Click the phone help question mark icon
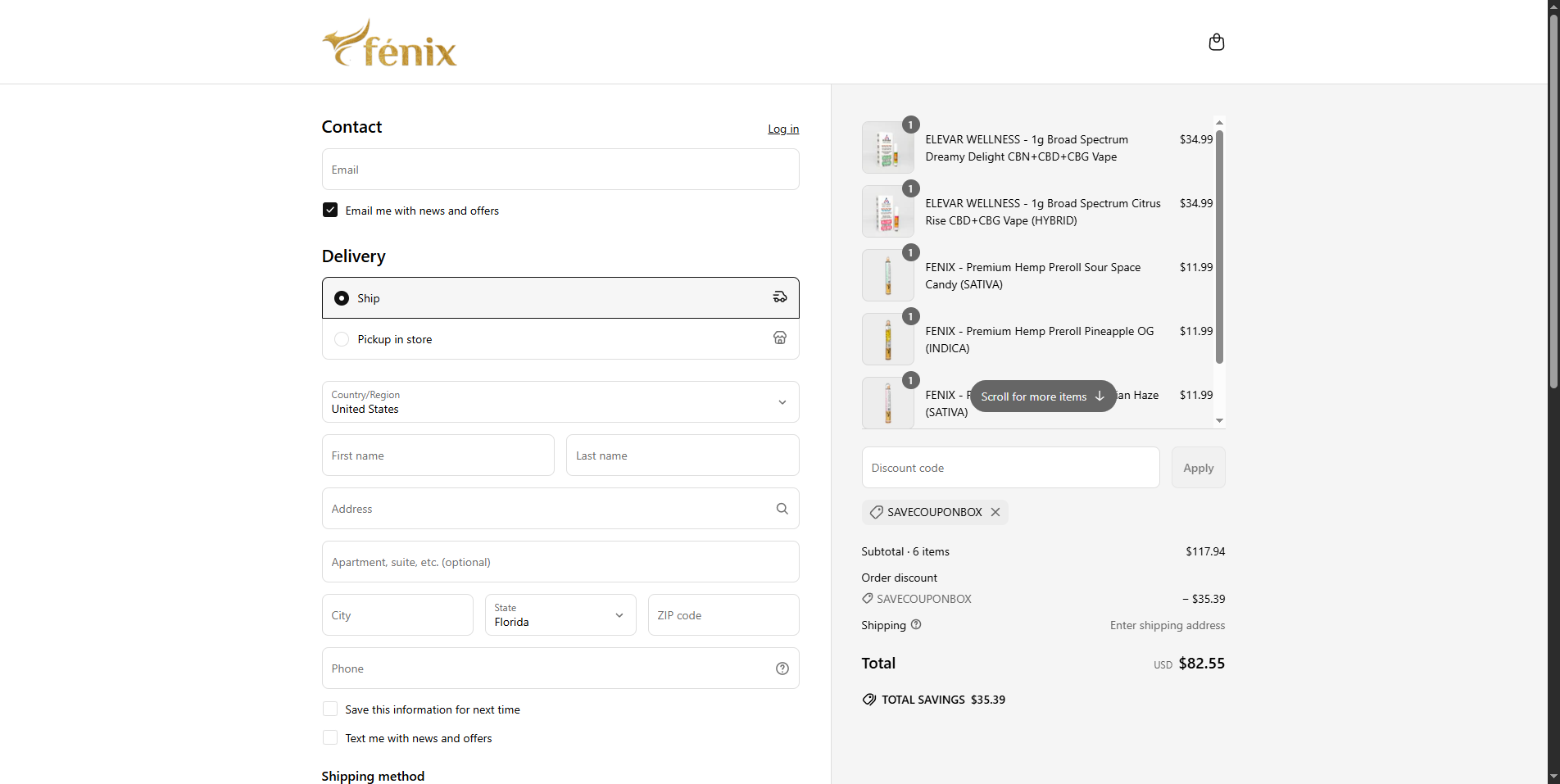This screenshot has width=1560, height=784. [782, 668]
